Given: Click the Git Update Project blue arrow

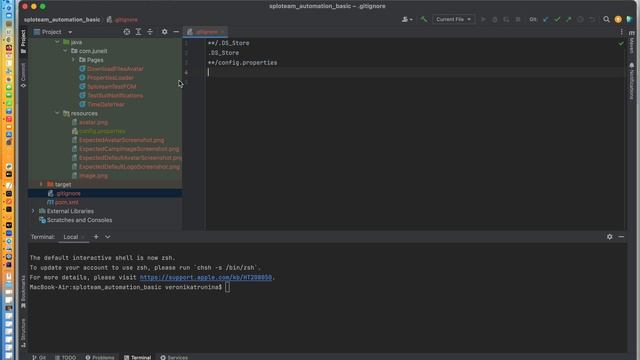Looking at the screenshot, I should coord(545,19).
